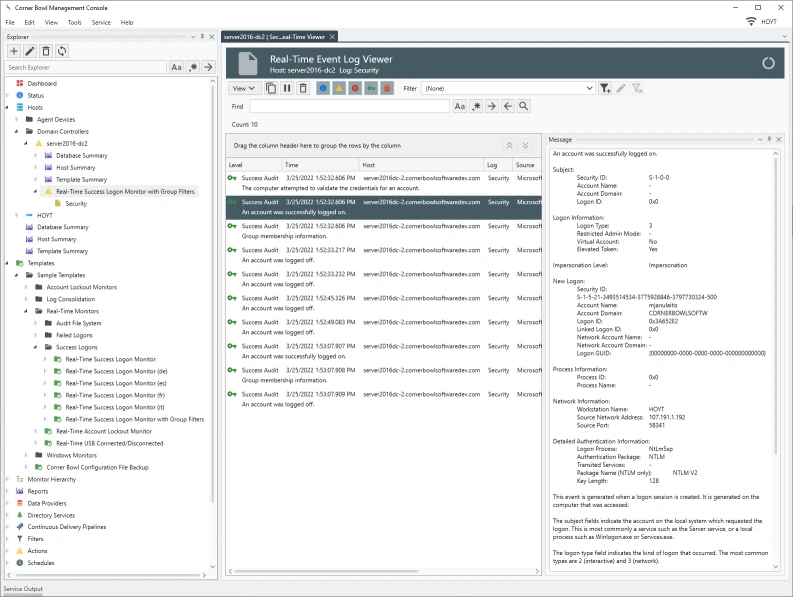Open the Help menu
The image size is (793, 597).
pyautogui.click(x=127, y=22)
